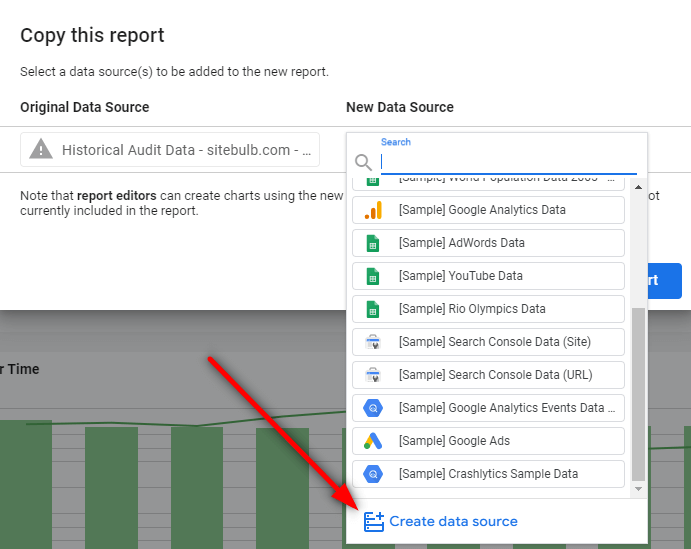Click the blue Copy Report button
This screenshot has width=691, height=549.
(665, 281)
